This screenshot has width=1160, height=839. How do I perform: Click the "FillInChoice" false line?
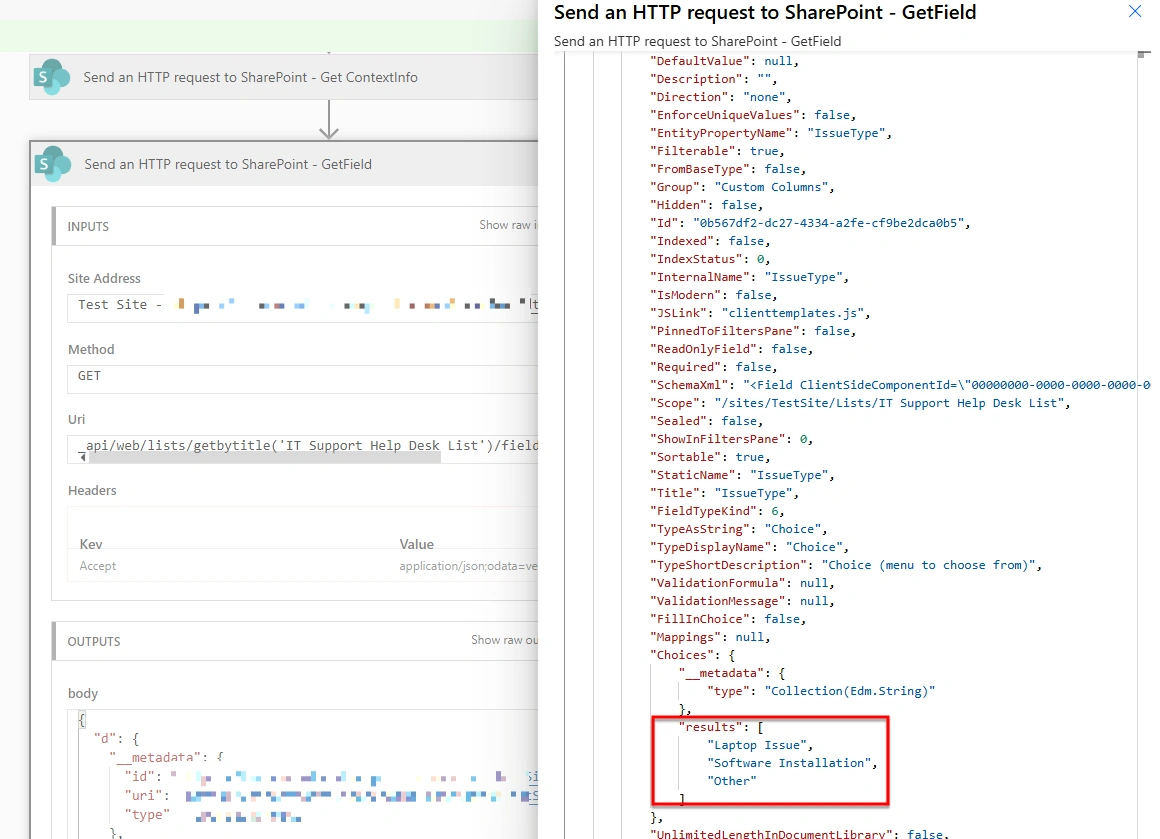tap(728, 619)
